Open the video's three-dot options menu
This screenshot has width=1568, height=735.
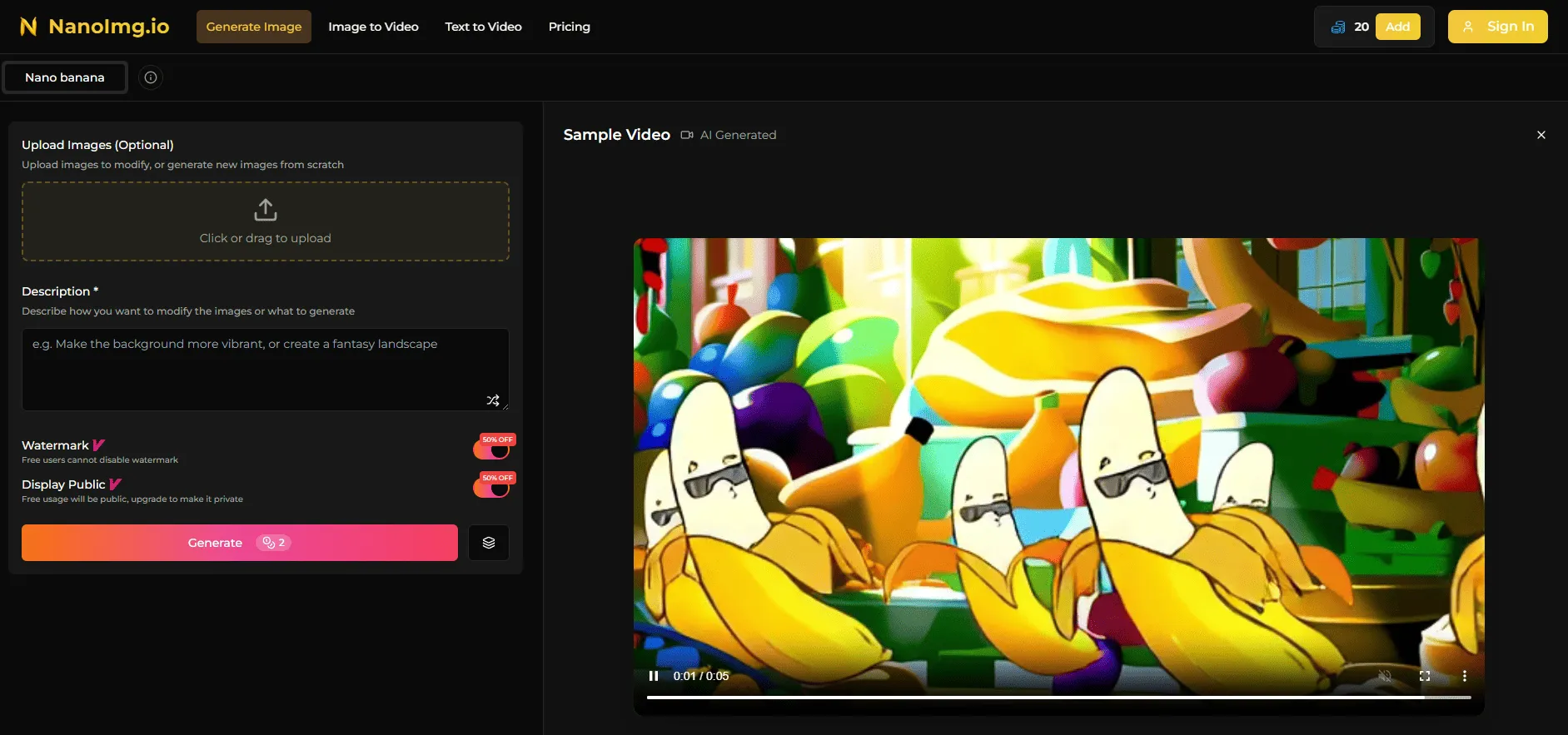(x=1465, y=676)
